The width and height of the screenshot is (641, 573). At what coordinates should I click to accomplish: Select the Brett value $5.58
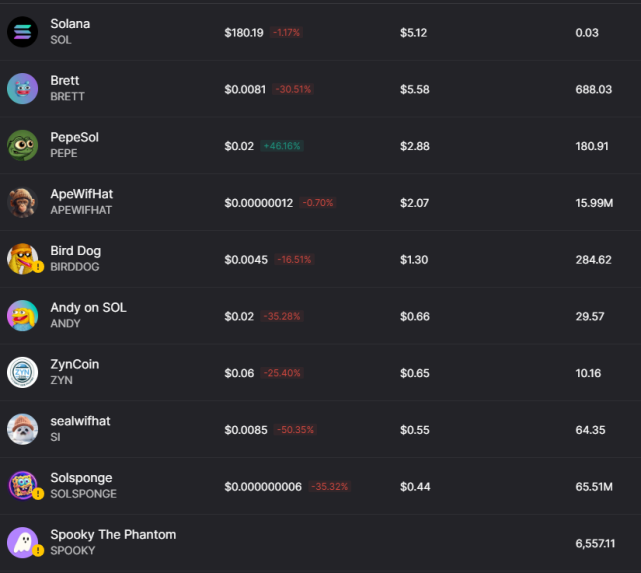[x=415, y=90]
